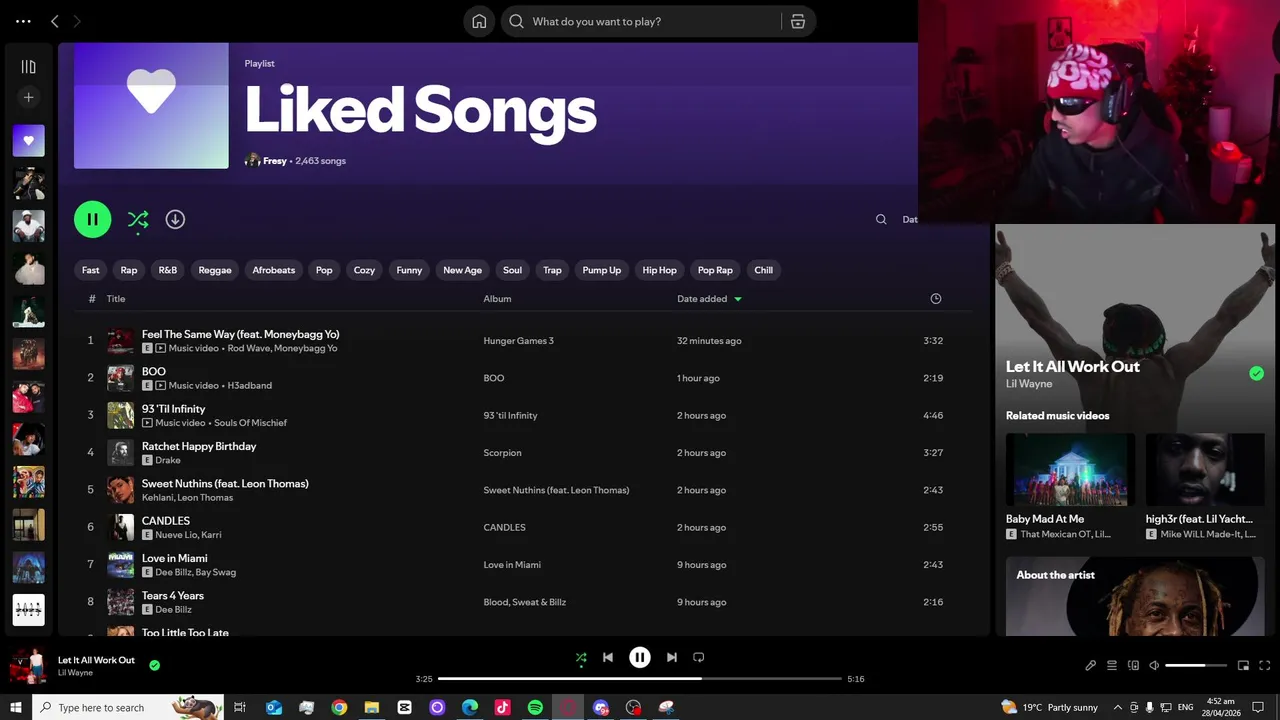The width and height of the screenshot is (1280, 720).
Task: Sort by the Album column header
Action: coord(497,299)
